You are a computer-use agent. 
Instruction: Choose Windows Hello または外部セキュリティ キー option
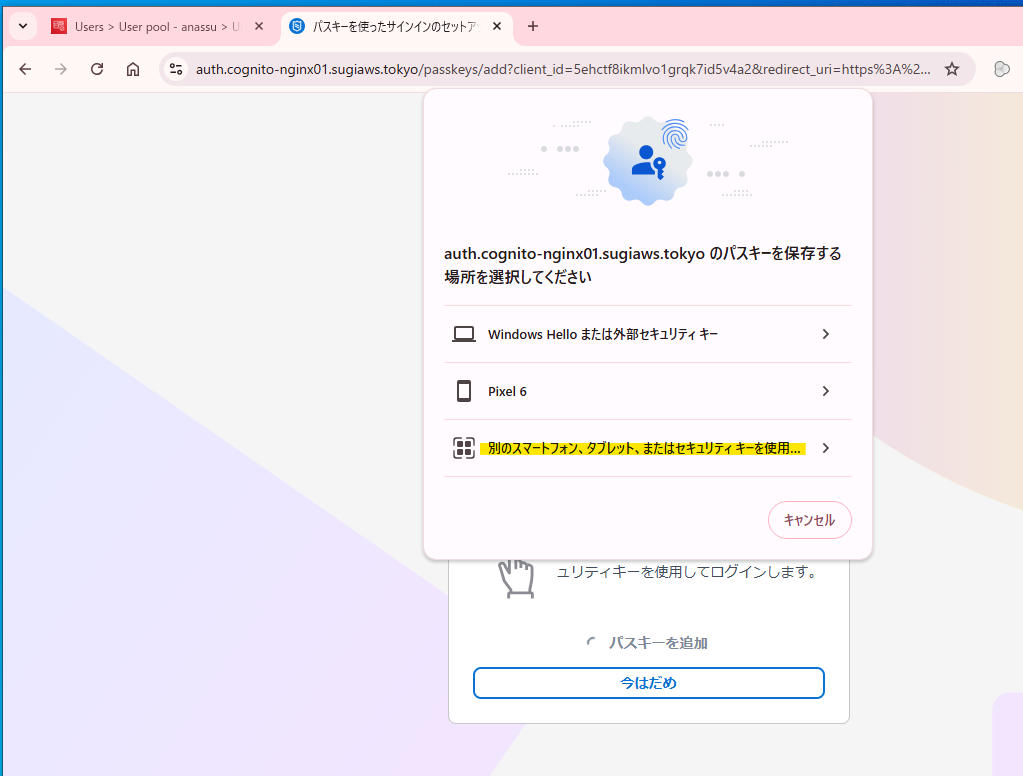tap(648, 334)
